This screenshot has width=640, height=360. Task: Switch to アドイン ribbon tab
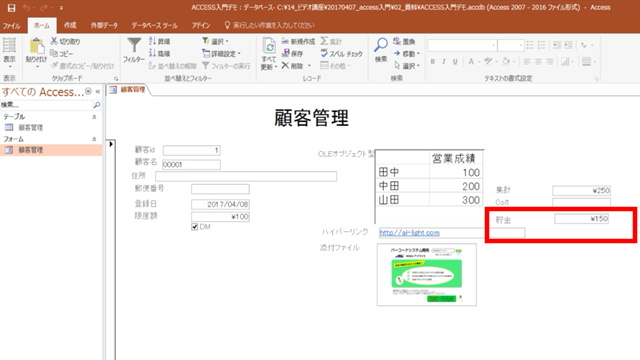coord(201,25)
